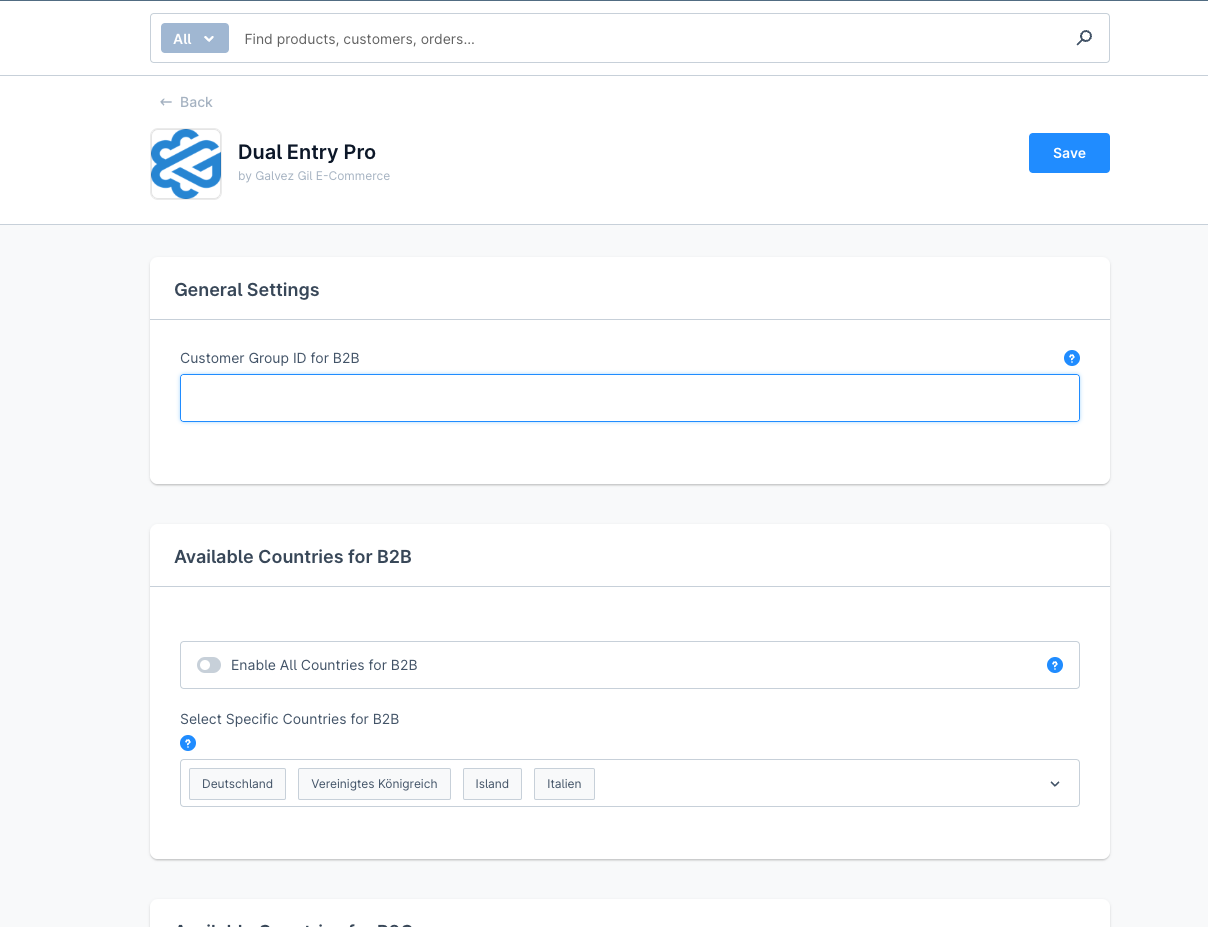The height and width of the screenshot is (927, 1208).
Task: Go Back to previous page
Action: pyautogui.click(x=186, y=102)
